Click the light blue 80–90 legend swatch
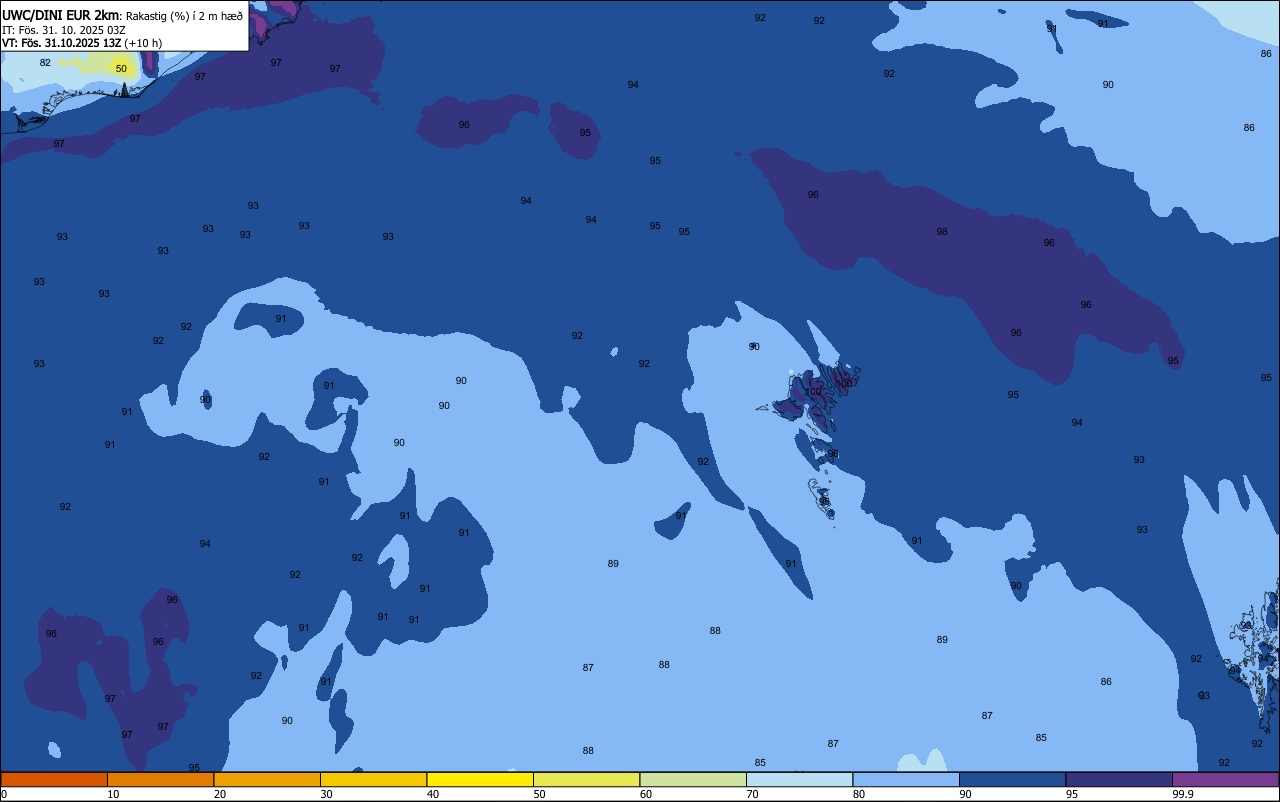The height and width of the screenshot is (802, 1280). (906, 779)
